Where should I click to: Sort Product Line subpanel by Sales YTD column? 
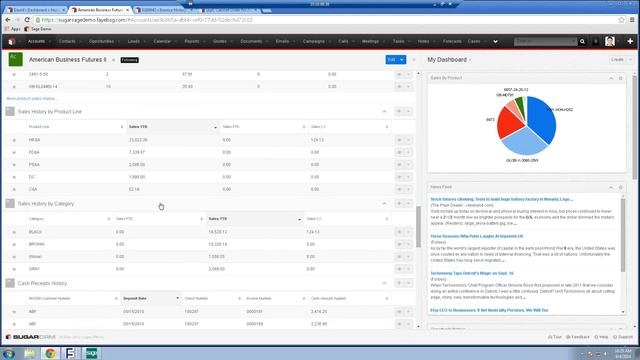pos(173,127)
